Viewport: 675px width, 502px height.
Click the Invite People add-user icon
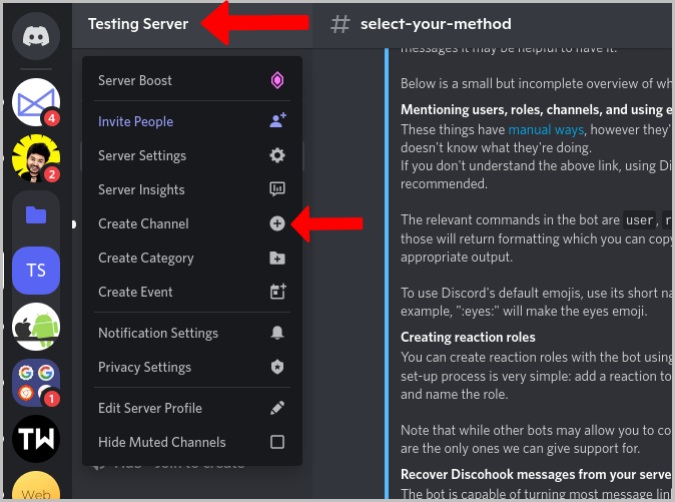point(278,121)
